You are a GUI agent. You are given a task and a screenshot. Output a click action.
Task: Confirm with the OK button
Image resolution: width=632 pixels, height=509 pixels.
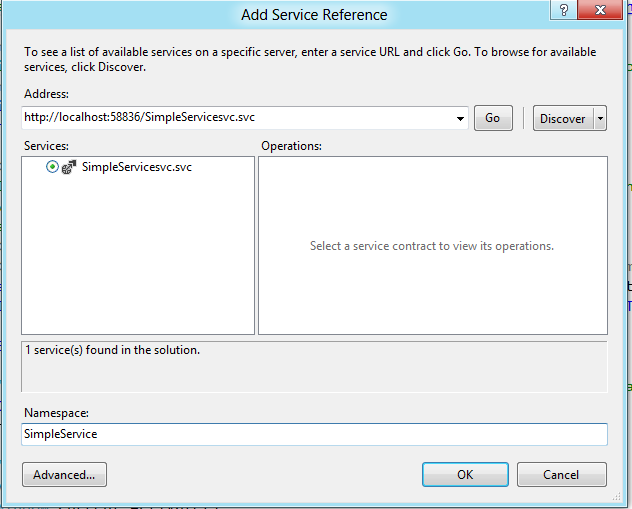click(x=465, y=474)
